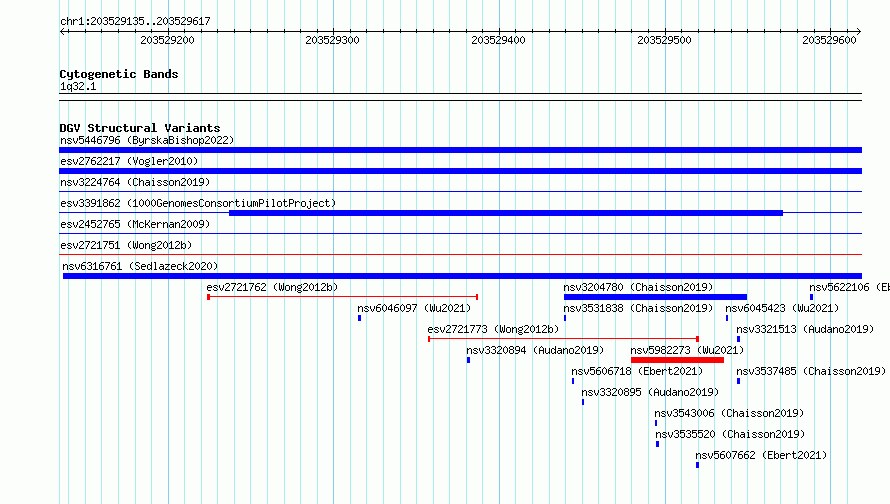The height and width of the screenshot is (504, 890).
Task: Select the small blue nsv3537485 marker
Action: [x=738, y=381]
